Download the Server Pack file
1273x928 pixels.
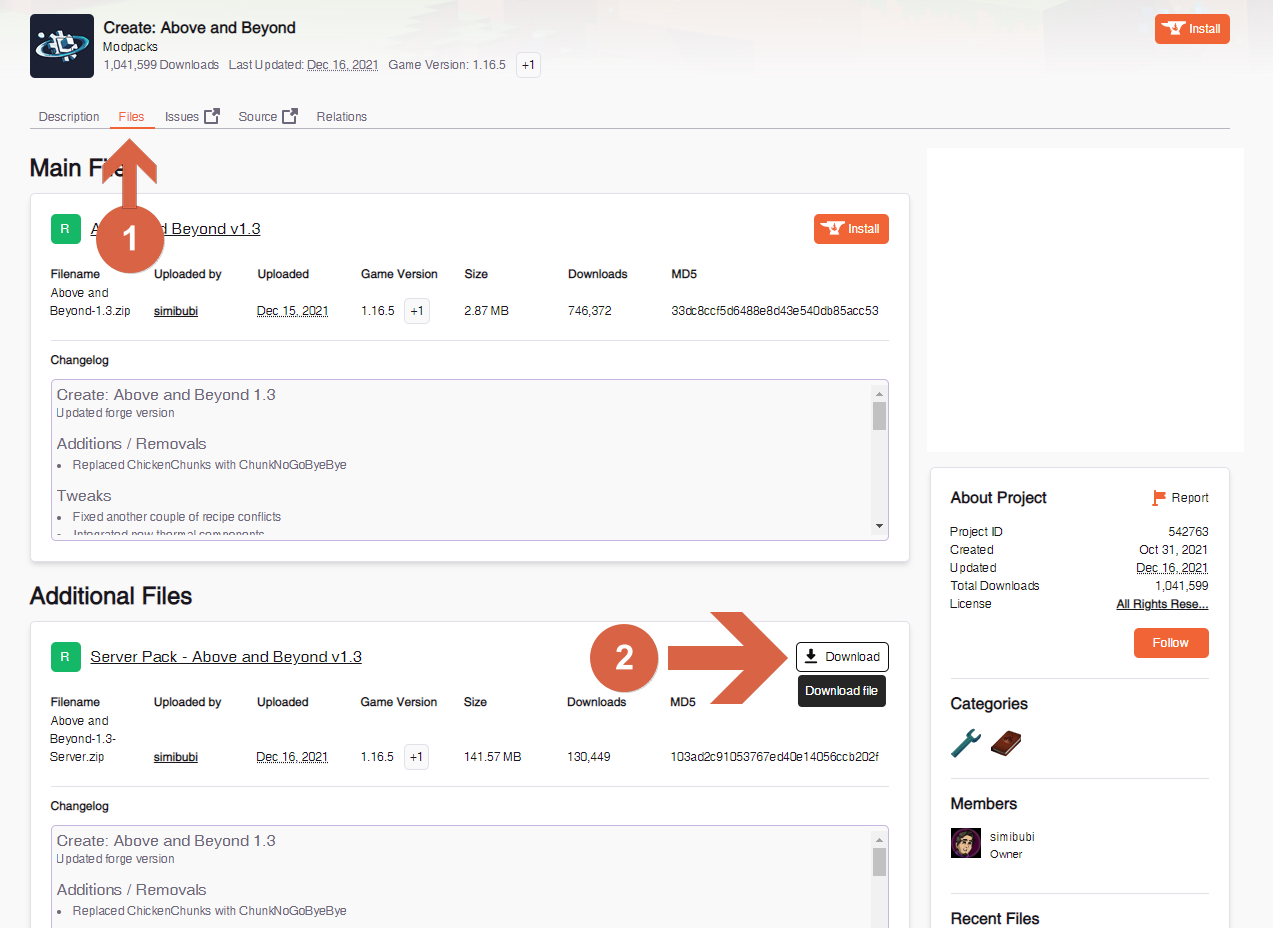(842, 657)
